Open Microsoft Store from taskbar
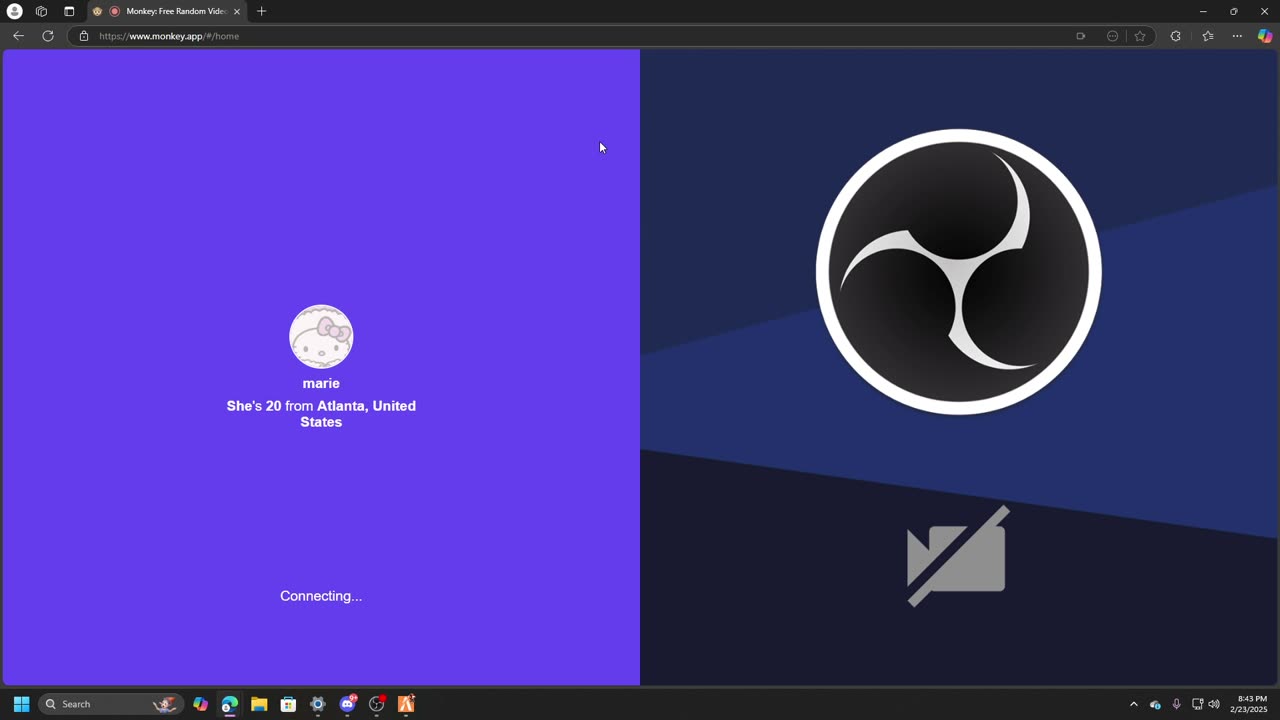The image size is (1280, 720). pyautogui.click(x=288, y=704)
